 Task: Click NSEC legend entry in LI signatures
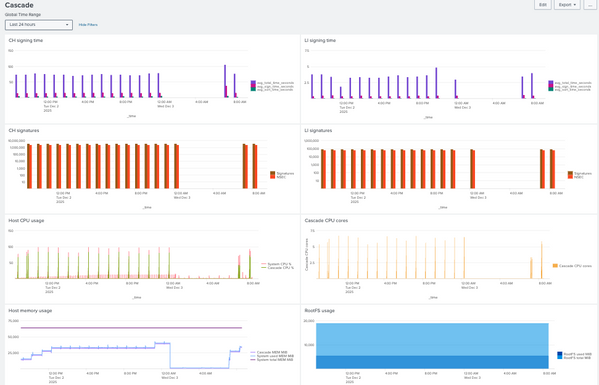coord(576,177)
